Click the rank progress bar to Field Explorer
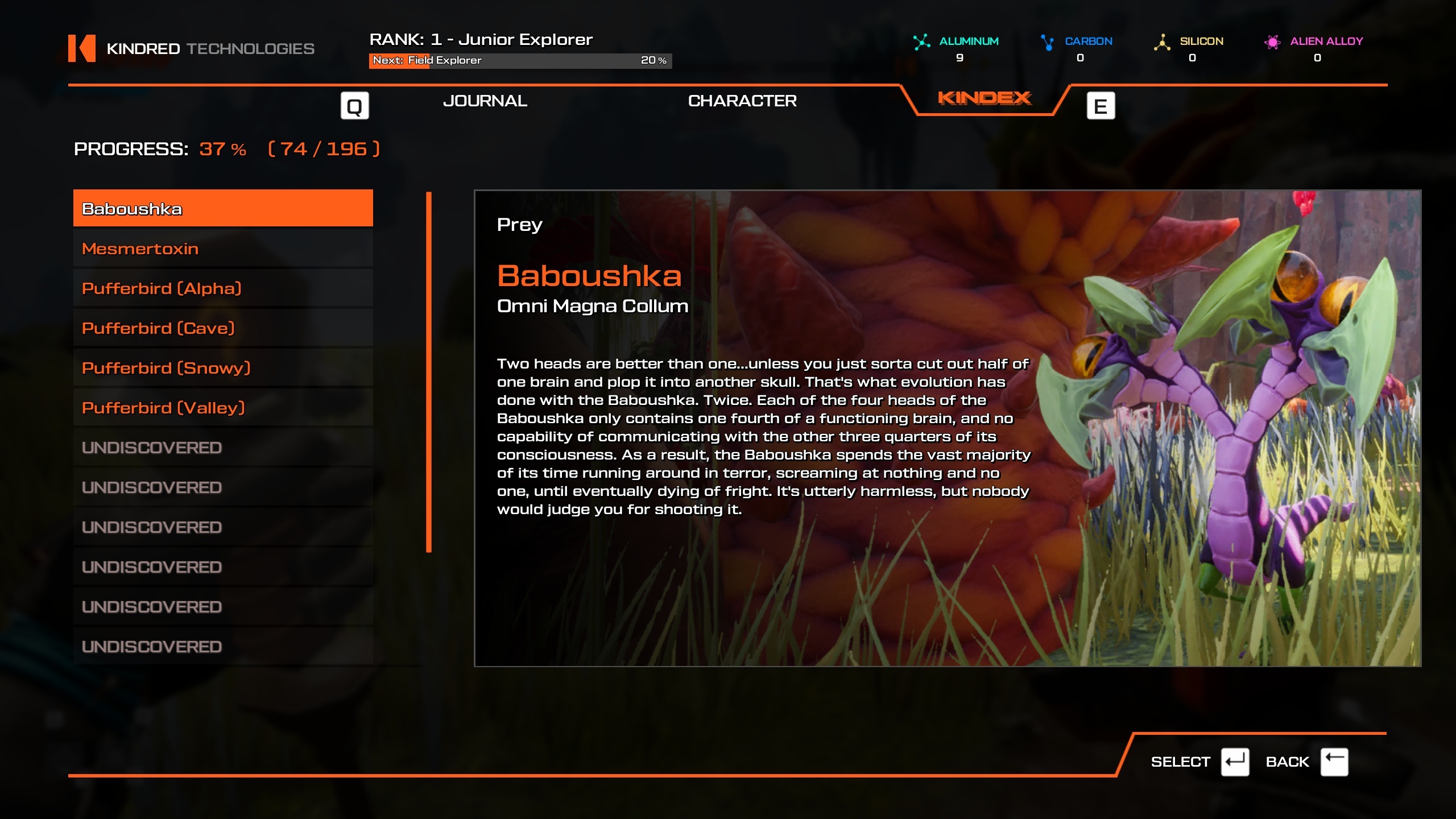The height and width of the screenshot is (819, 1456). pos(520,61)
